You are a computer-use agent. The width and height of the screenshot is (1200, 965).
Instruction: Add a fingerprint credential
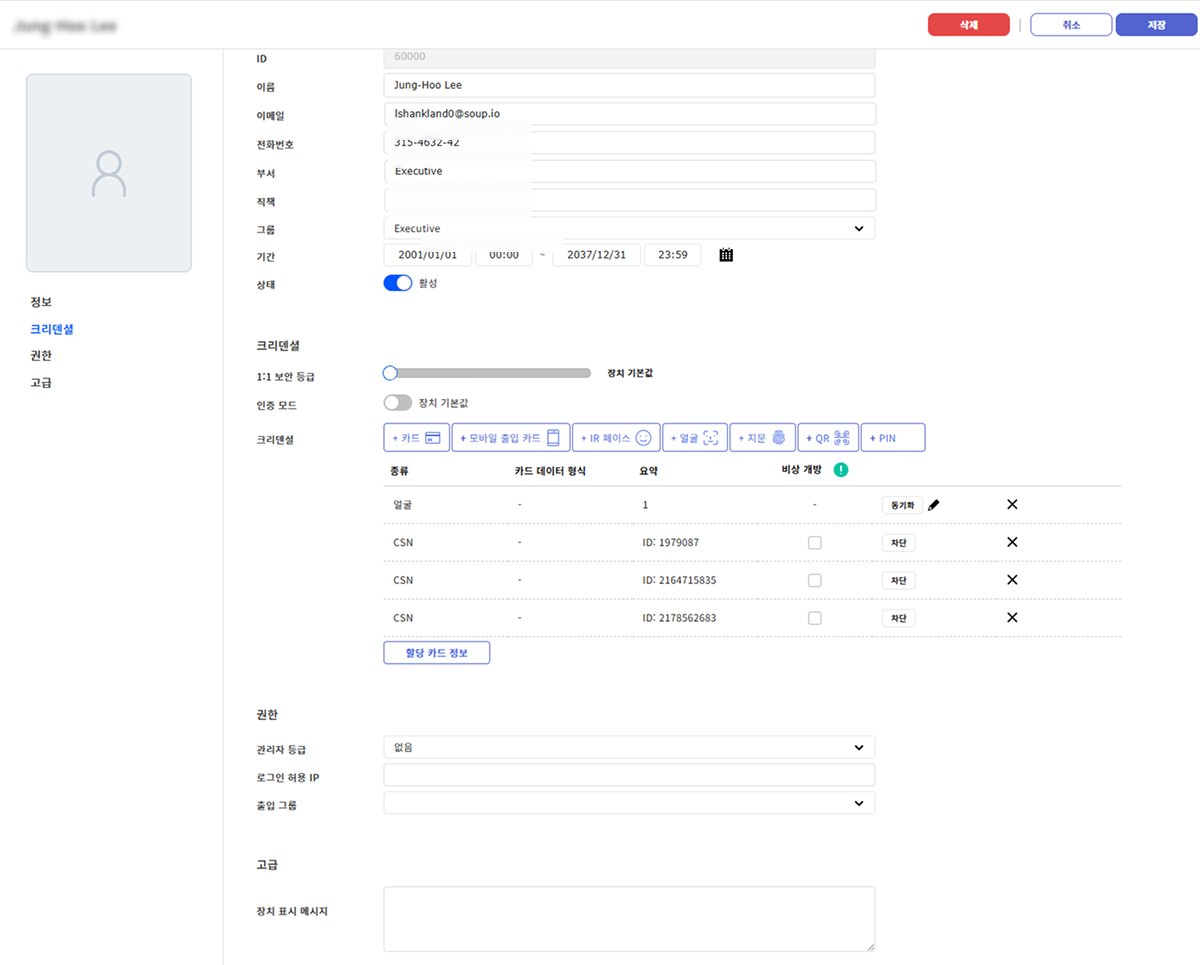point(762,438)
